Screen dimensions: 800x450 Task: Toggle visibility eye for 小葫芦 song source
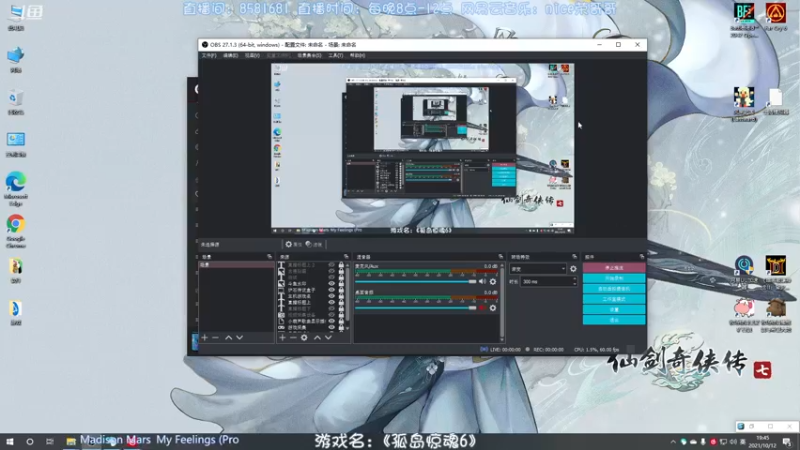332,321
